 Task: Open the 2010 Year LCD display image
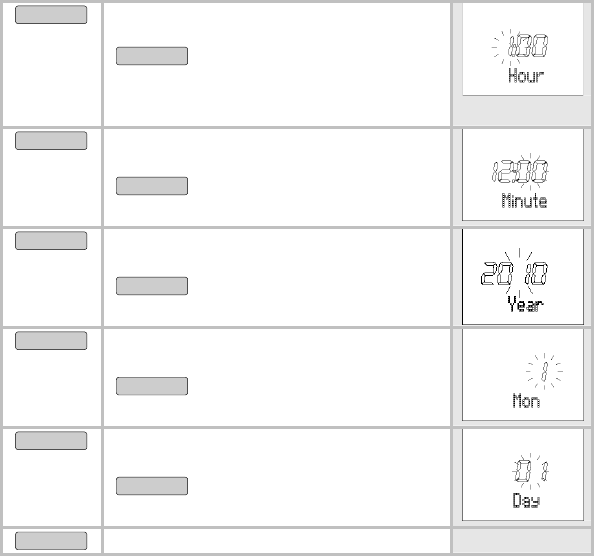[523, 276]
